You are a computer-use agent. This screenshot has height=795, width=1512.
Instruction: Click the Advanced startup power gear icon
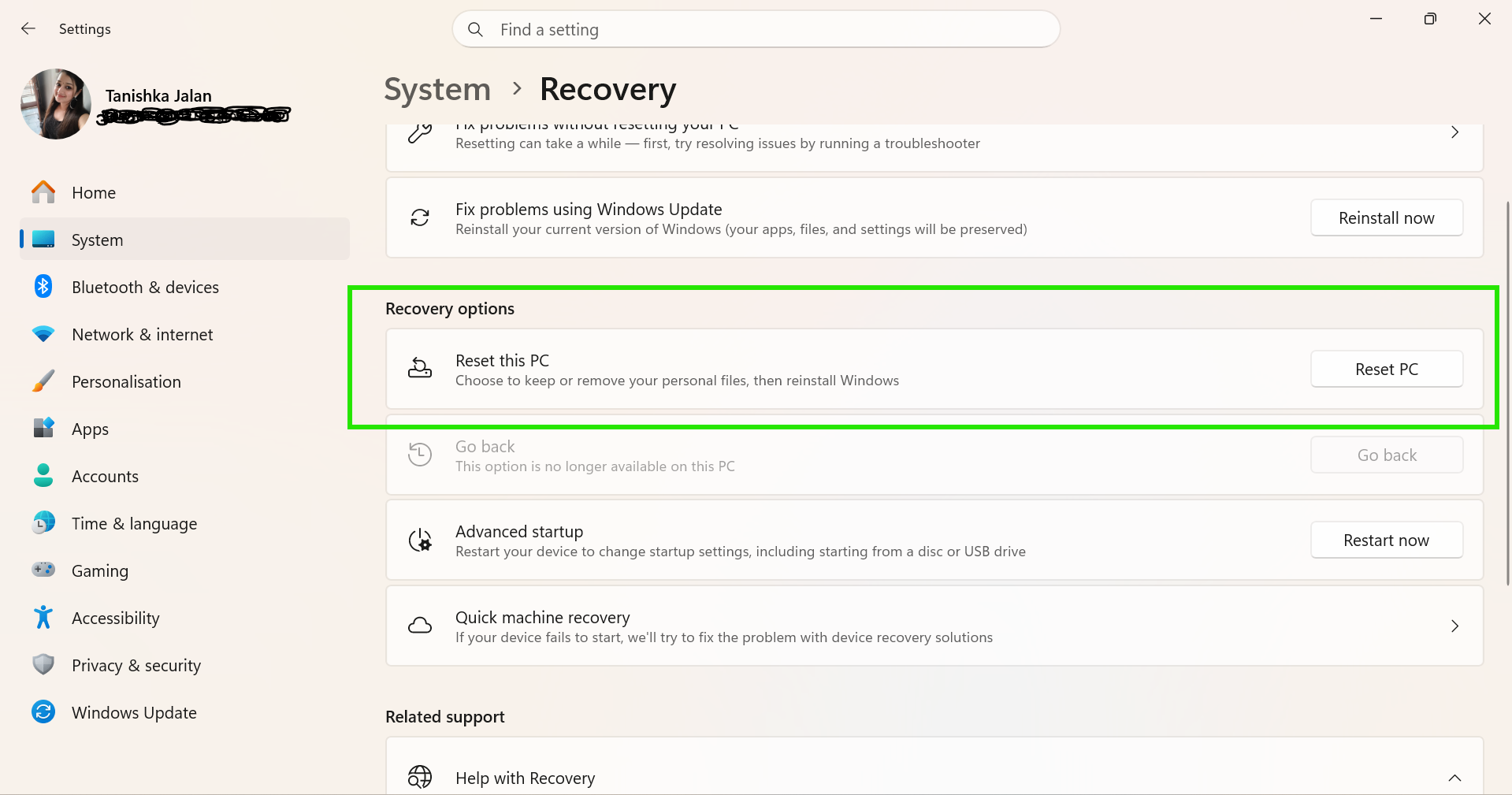[x=420, y=541]
